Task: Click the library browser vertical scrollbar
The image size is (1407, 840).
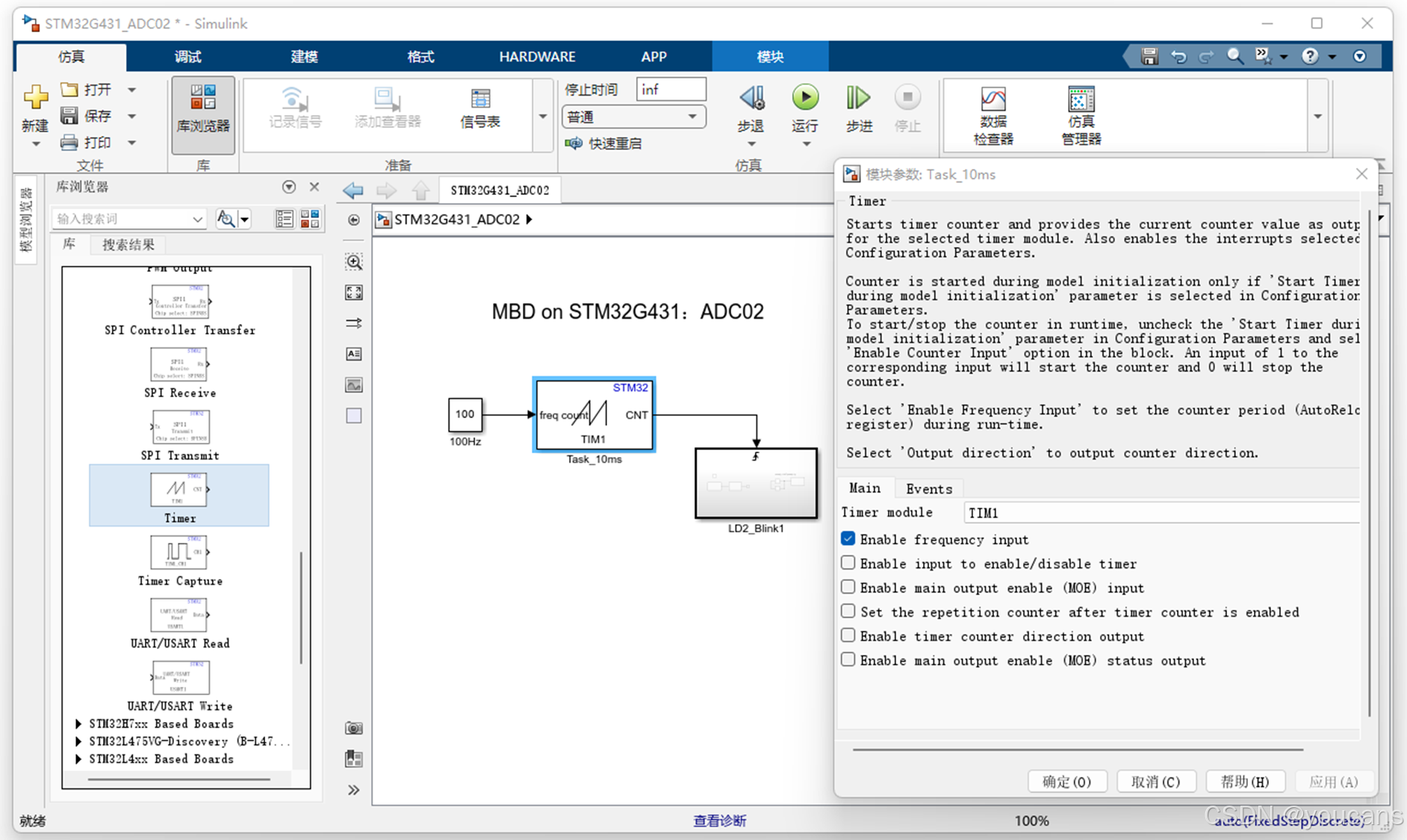Action: click(301, 606)
